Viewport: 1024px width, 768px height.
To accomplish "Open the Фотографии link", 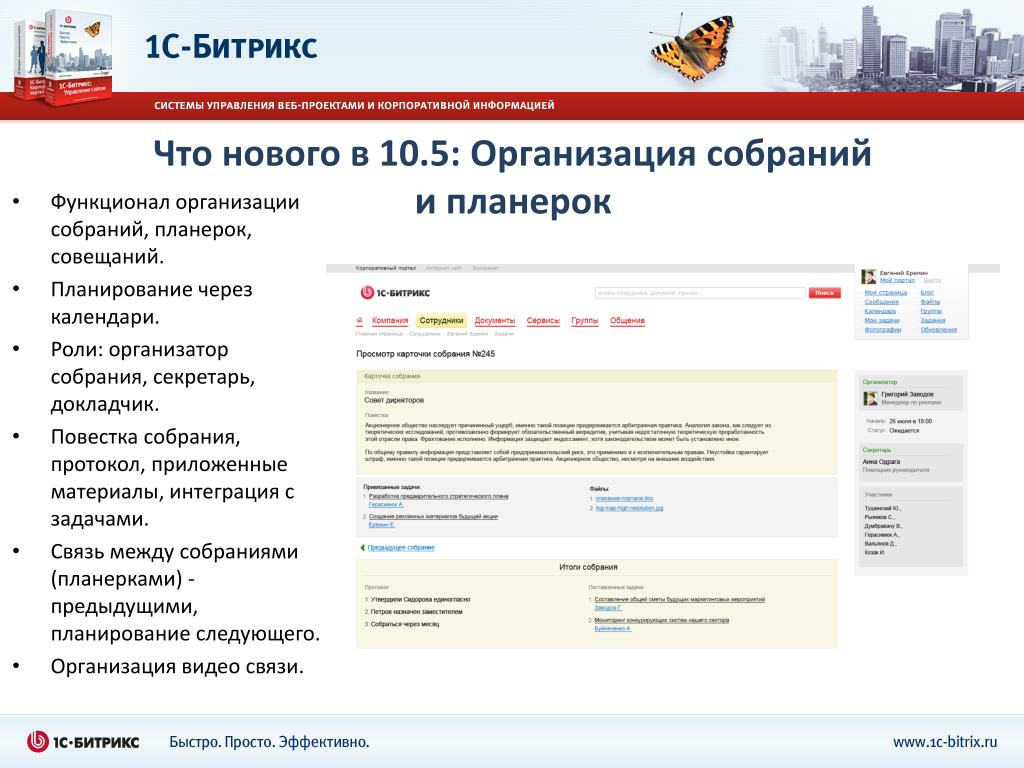I will click(883, 329).
